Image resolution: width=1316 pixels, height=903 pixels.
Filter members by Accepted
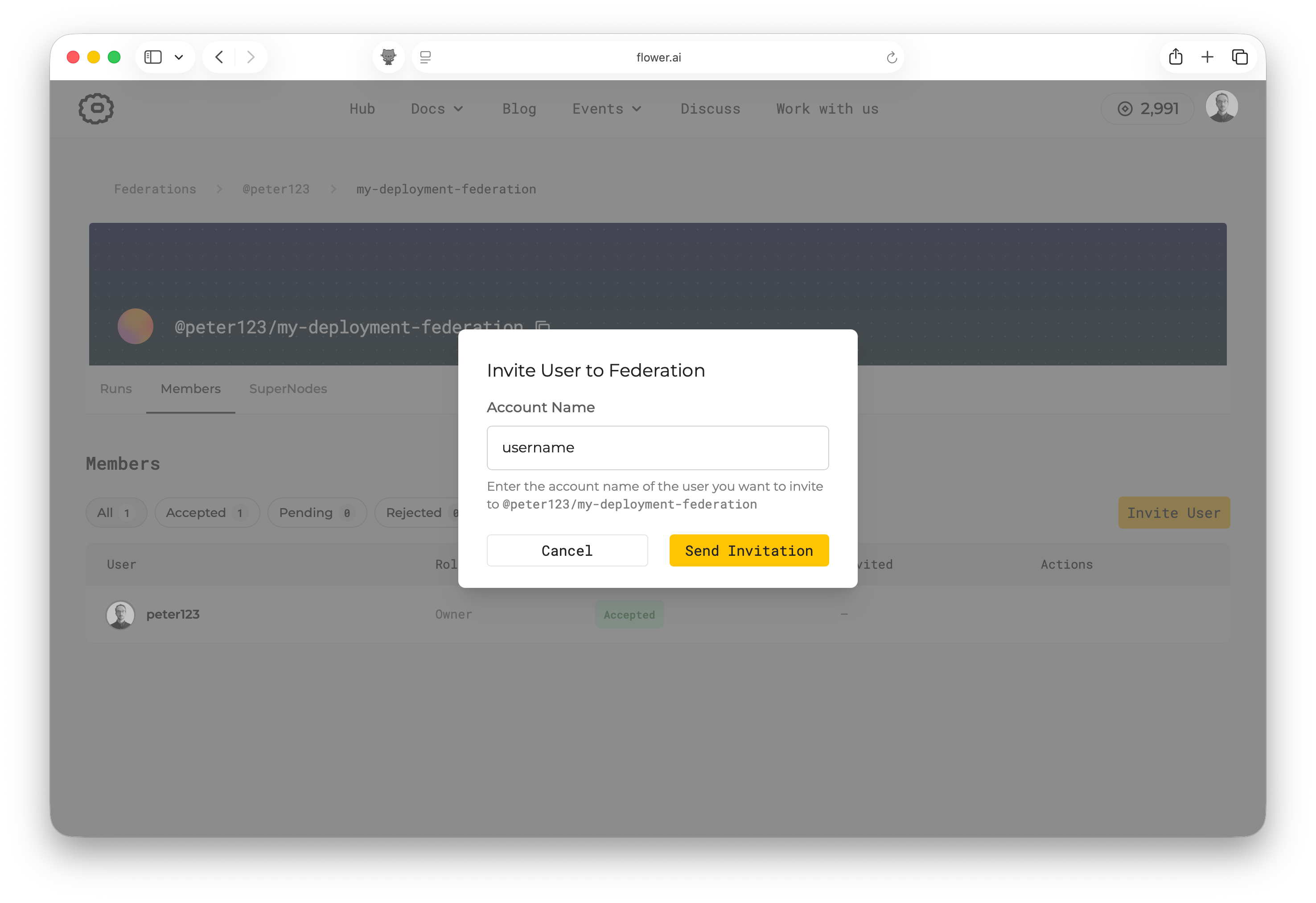[207, 513]
